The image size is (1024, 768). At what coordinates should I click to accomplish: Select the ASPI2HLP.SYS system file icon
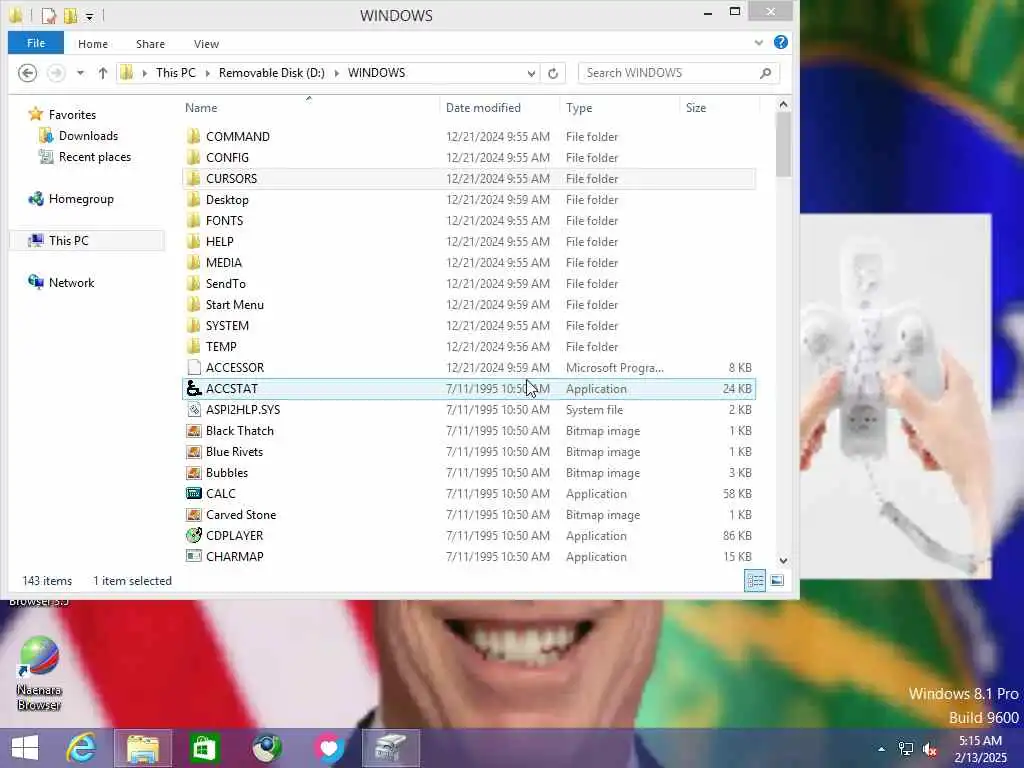(193, 409)
